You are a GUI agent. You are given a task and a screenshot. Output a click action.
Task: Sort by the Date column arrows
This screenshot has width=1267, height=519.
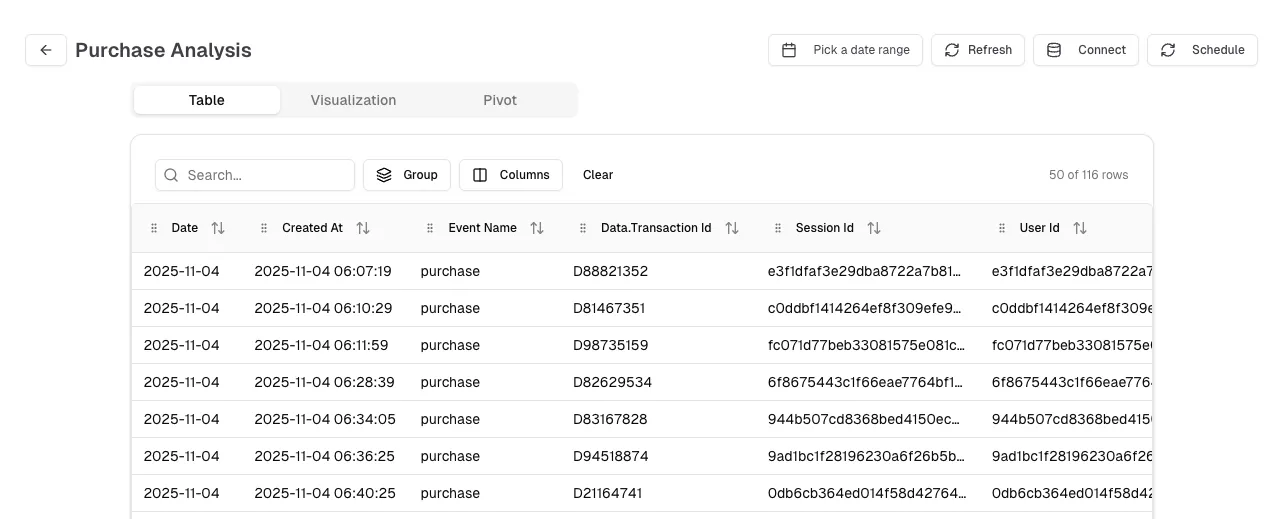218,228
